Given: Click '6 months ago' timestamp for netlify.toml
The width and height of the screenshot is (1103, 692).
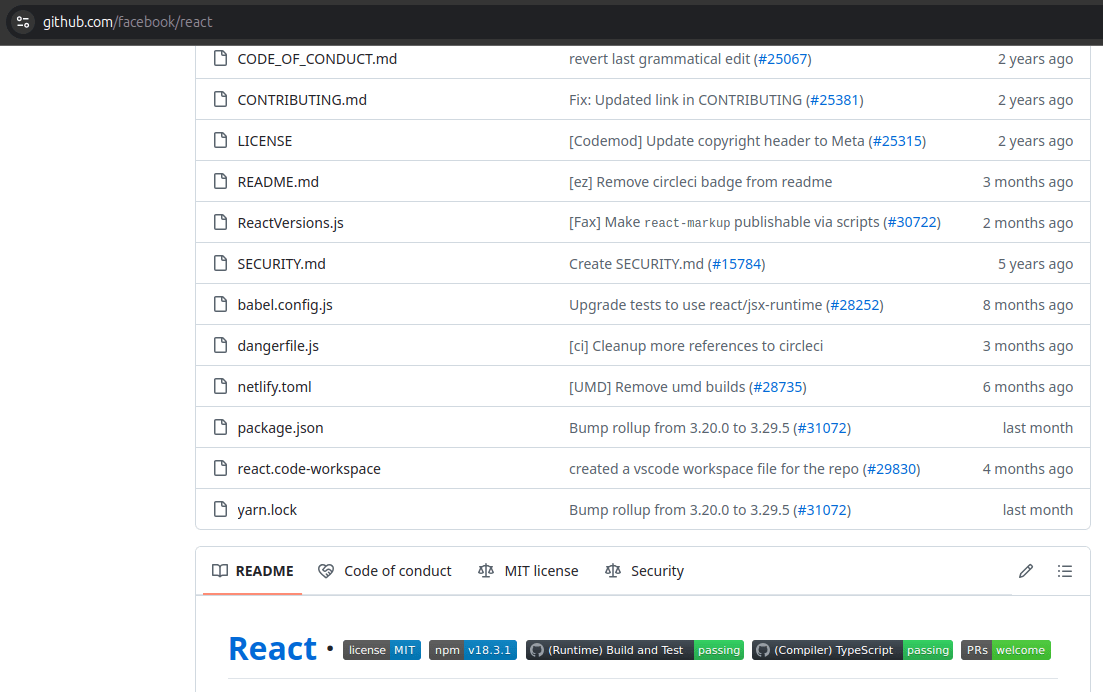Looking at the screenshot, I should click(x=1028, y=387).
